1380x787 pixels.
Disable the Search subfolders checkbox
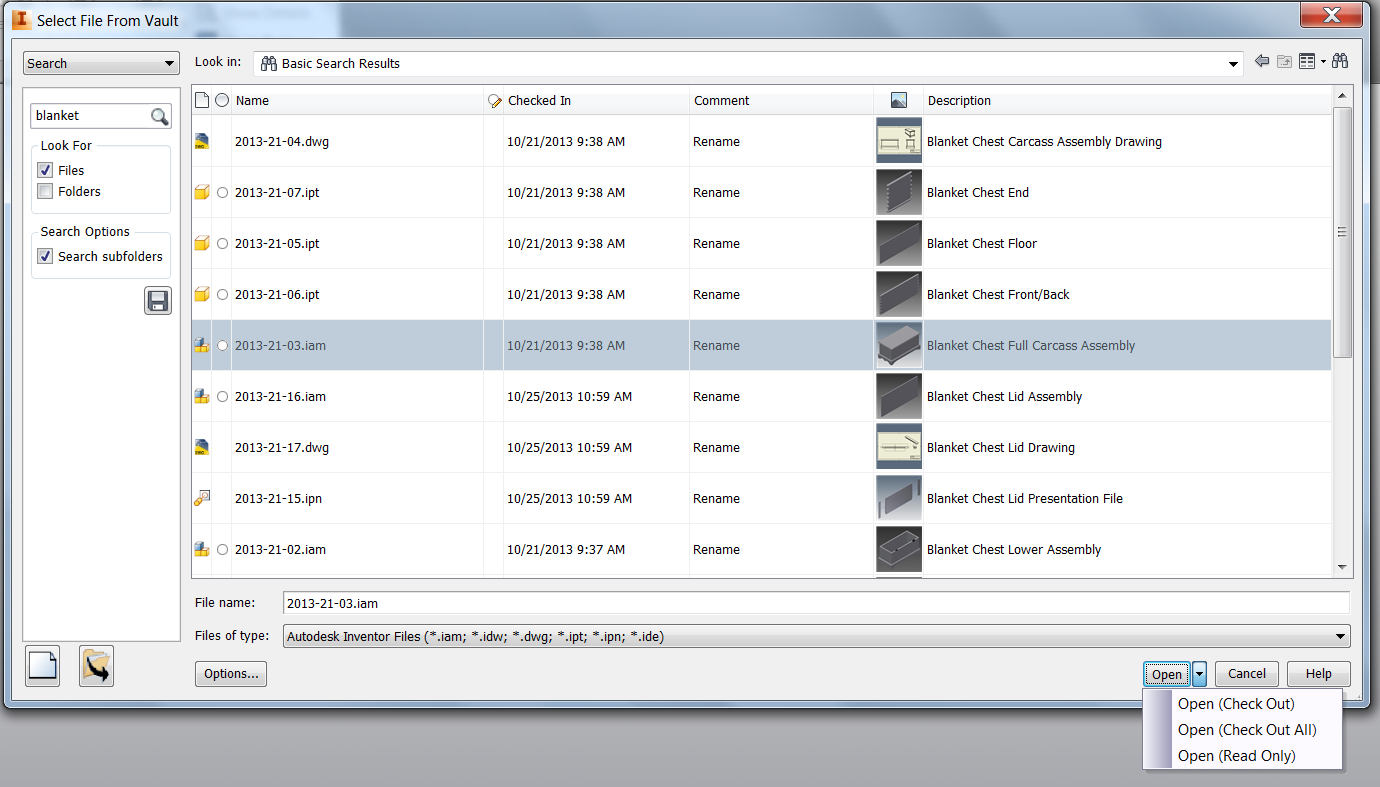(44, 256)
